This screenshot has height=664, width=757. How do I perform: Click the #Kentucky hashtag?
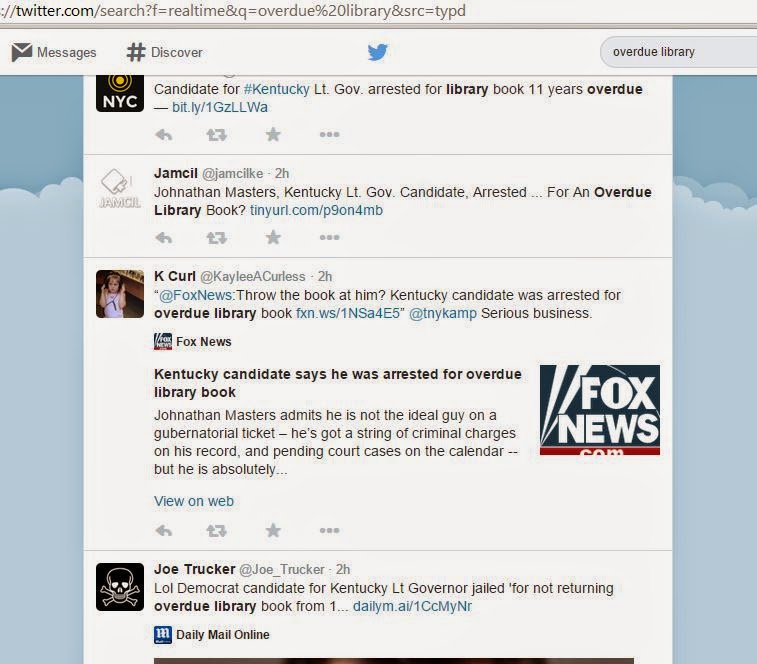(x=277, y=89)
